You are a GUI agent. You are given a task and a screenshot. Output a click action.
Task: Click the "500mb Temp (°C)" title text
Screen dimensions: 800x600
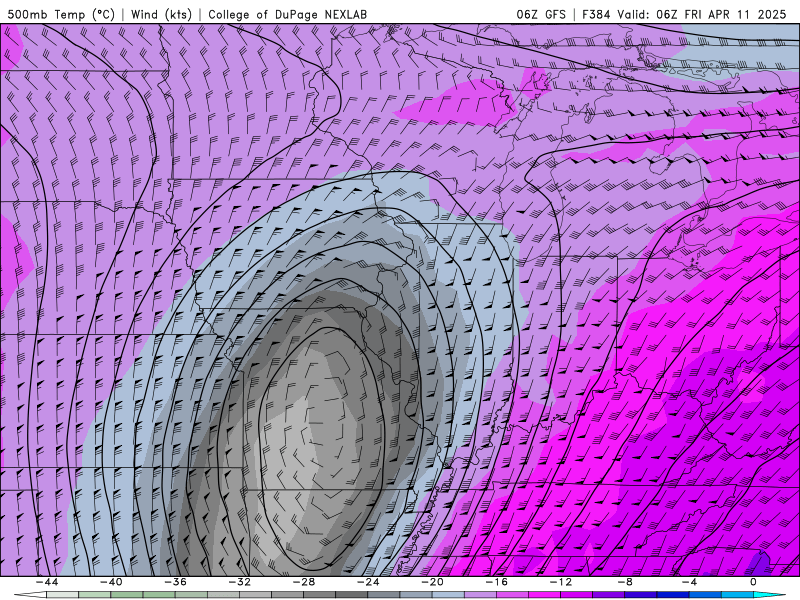tap(61, 14)
